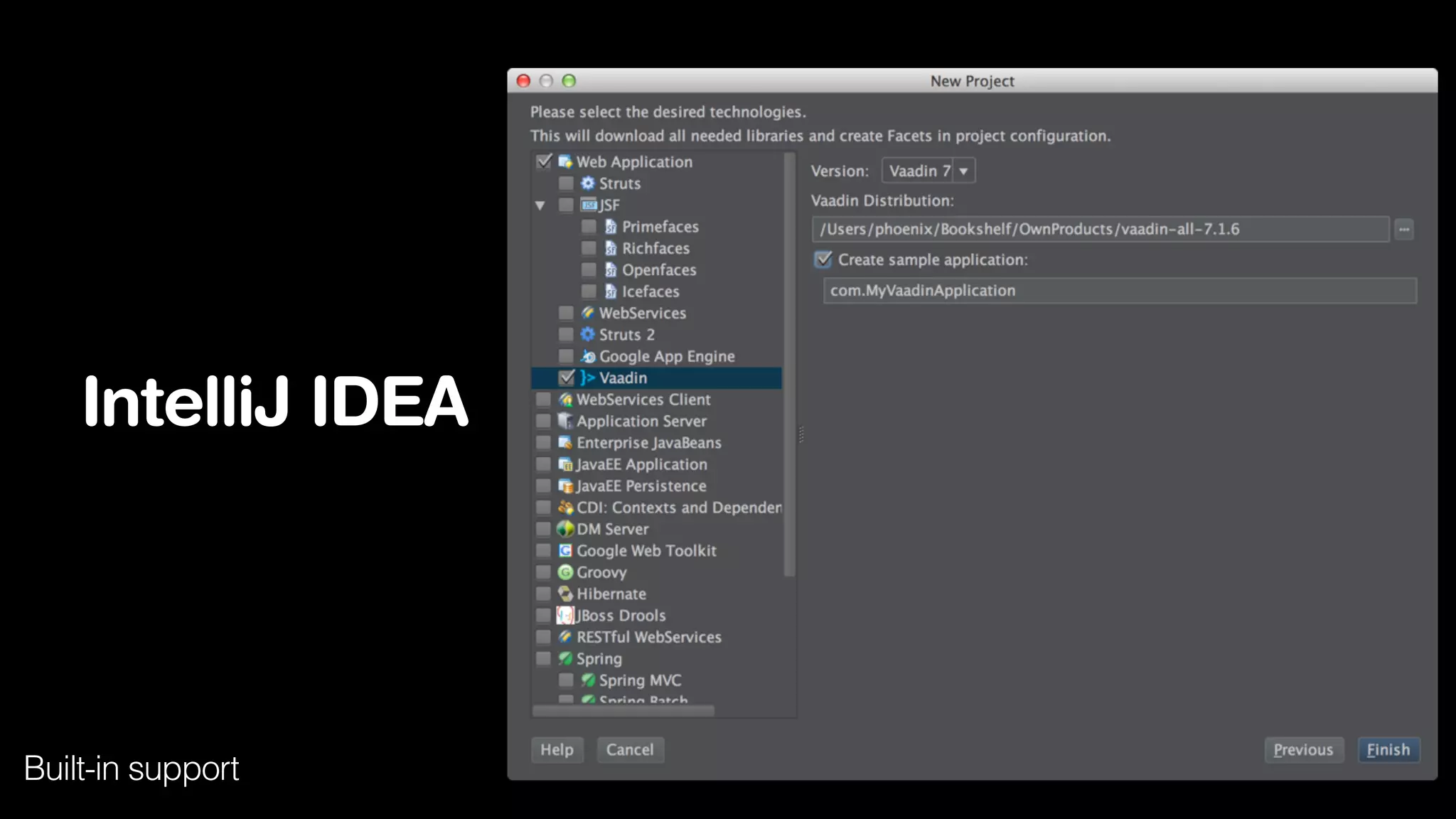Click the technologies list horizontal scrollbar
The height and width of the screenshot is (819, 1456).
[x=623, y=711]
